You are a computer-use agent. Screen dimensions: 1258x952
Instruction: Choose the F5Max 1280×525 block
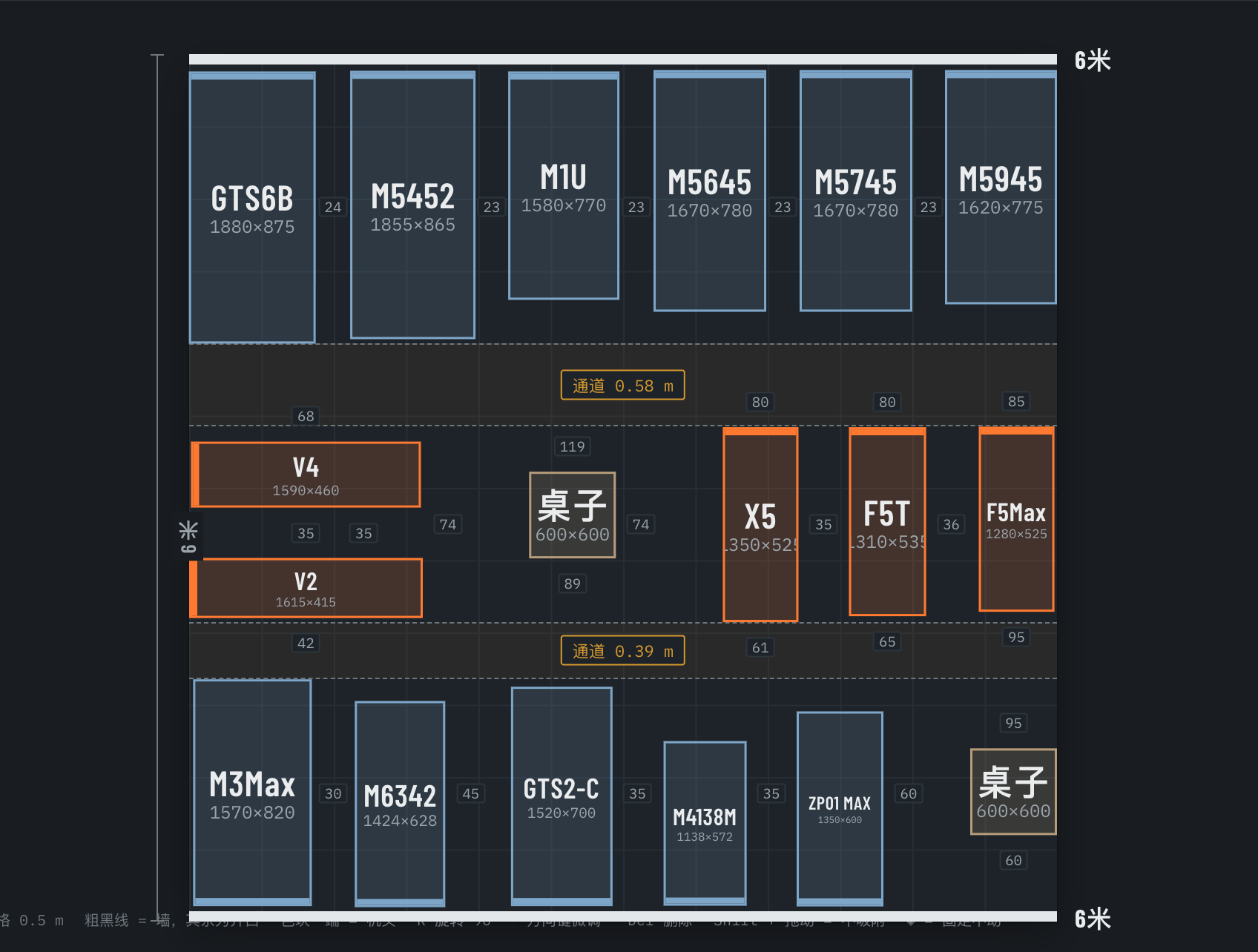(x=1016, y=519)
